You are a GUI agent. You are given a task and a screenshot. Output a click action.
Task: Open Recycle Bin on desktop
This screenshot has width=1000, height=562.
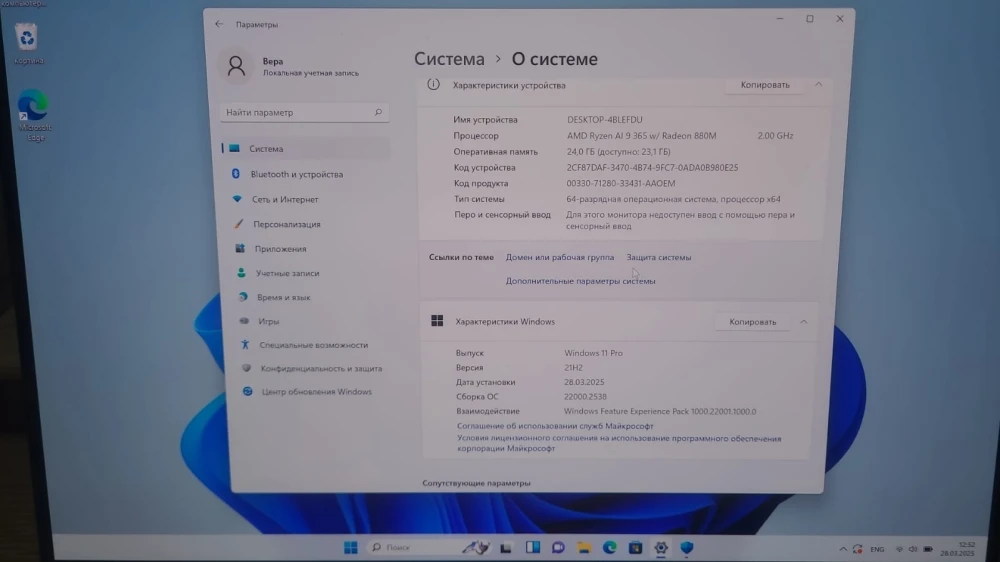27,45
